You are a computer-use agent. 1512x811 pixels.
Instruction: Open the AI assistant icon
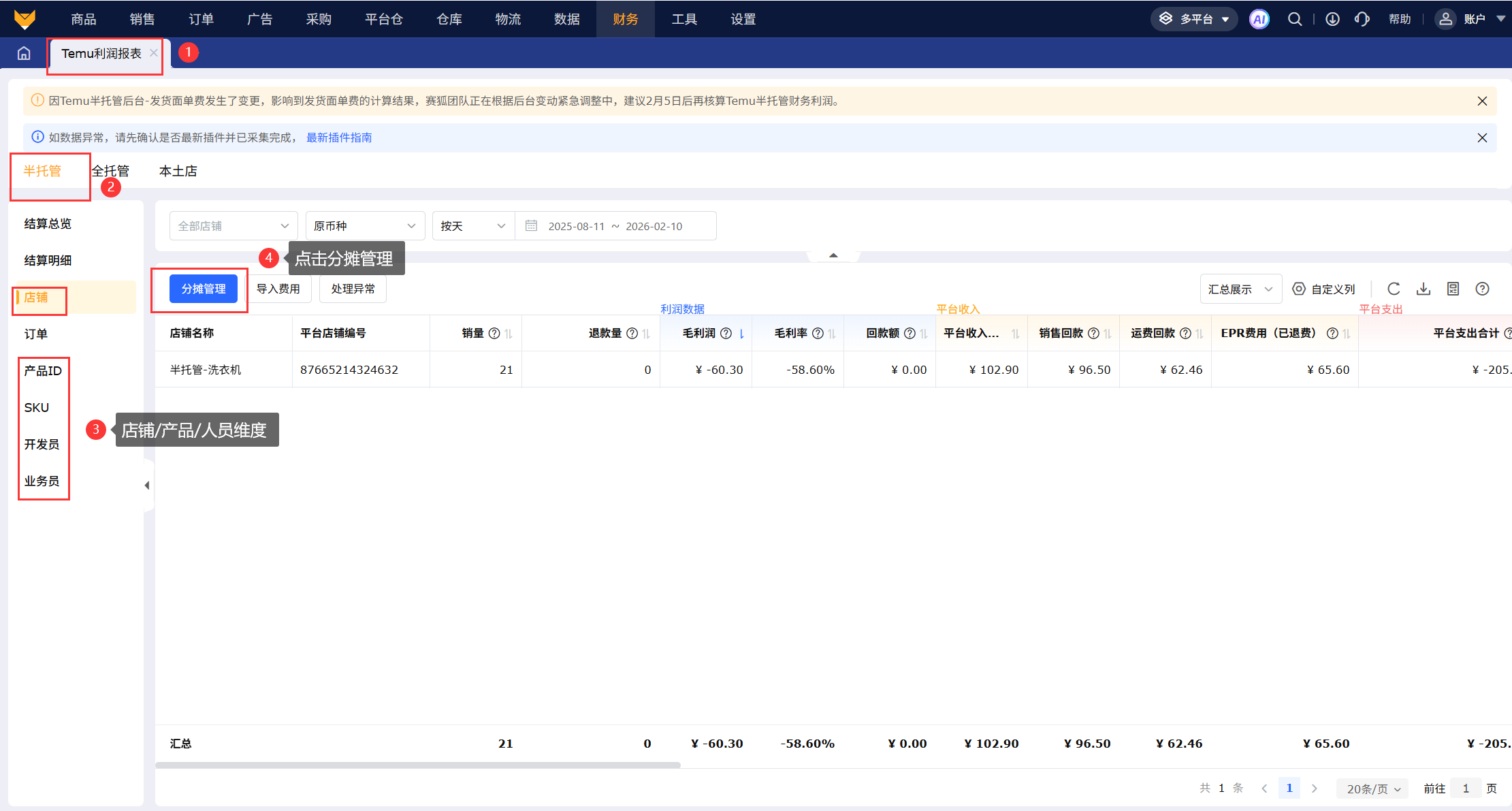[x=1259, y=19]
